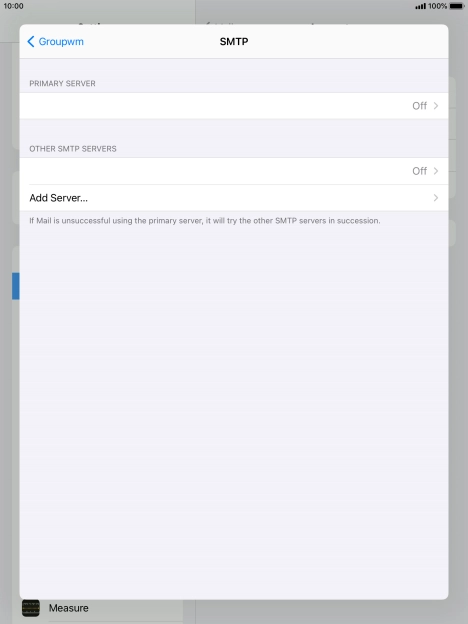Open the Primary Server entry row

(x=234, y=106)
